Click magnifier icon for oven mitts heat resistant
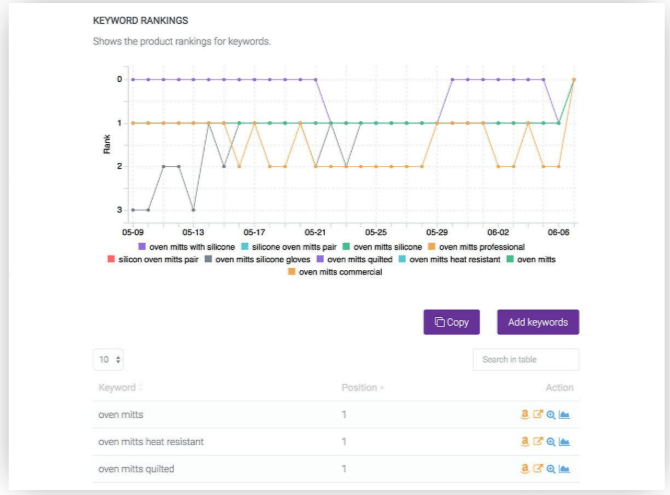 551,442
